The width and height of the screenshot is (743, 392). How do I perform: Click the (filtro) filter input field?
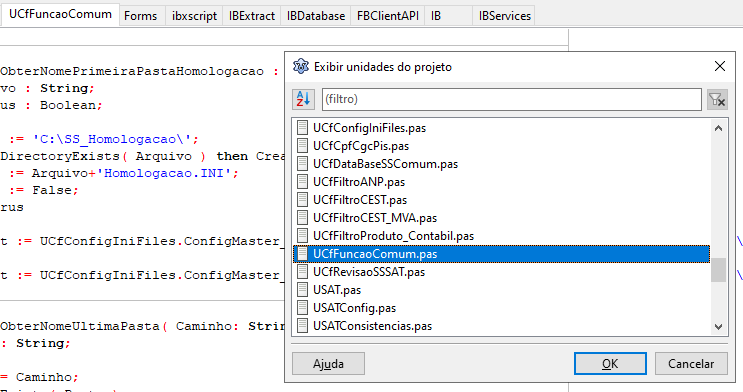(512, 99)
